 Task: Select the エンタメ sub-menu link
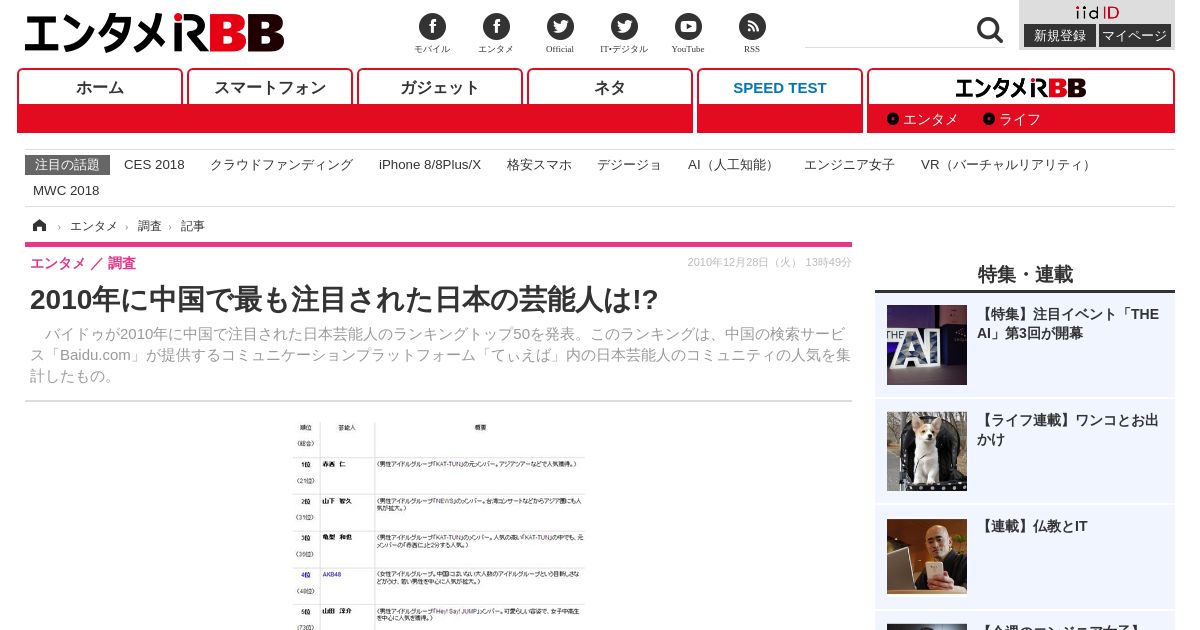point(922,119)
